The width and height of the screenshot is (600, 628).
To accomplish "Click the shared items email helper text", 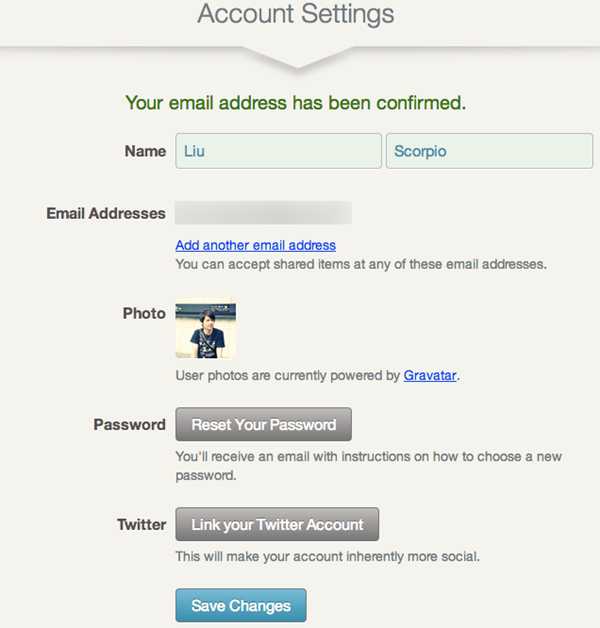I will click(x=361, y=265).
